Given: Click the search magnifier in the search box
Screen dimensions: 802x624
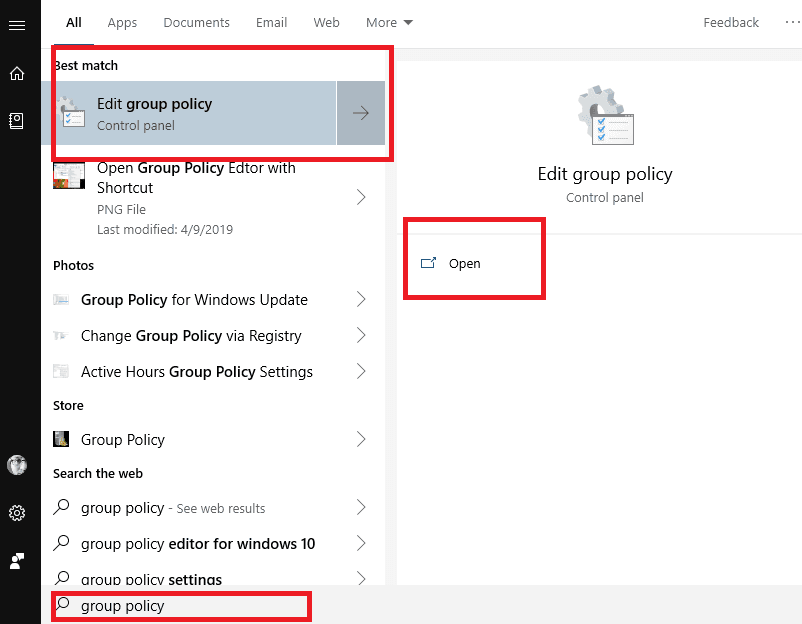Looking at the screenshot, I should (63, 604).
